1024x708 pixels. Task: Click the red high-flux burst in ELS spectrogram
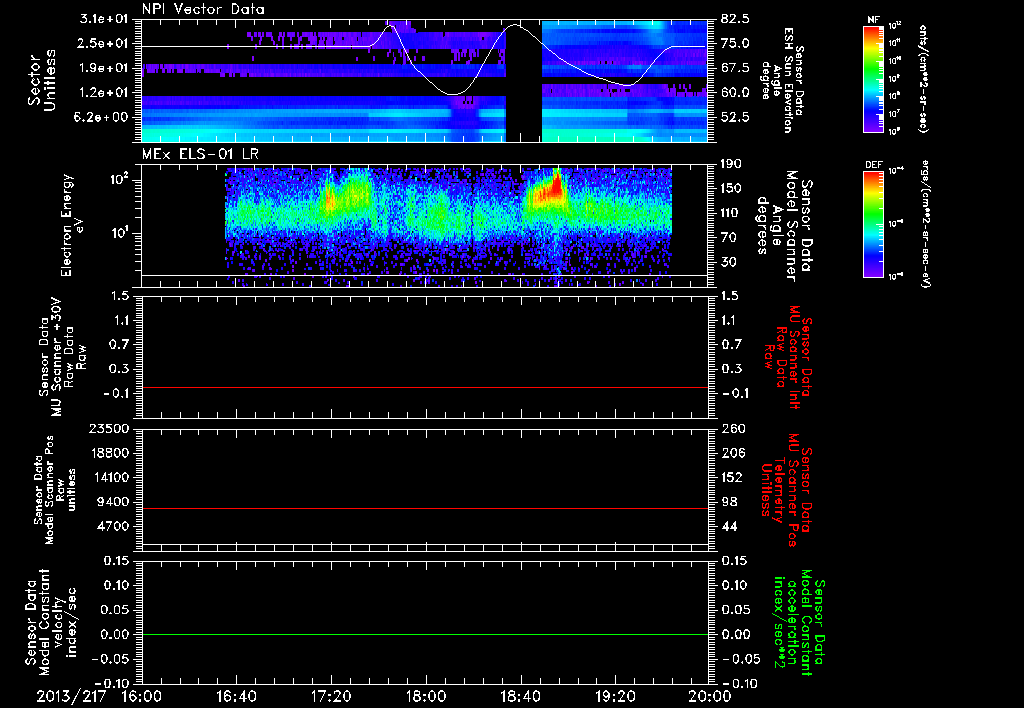coord(555,186)
